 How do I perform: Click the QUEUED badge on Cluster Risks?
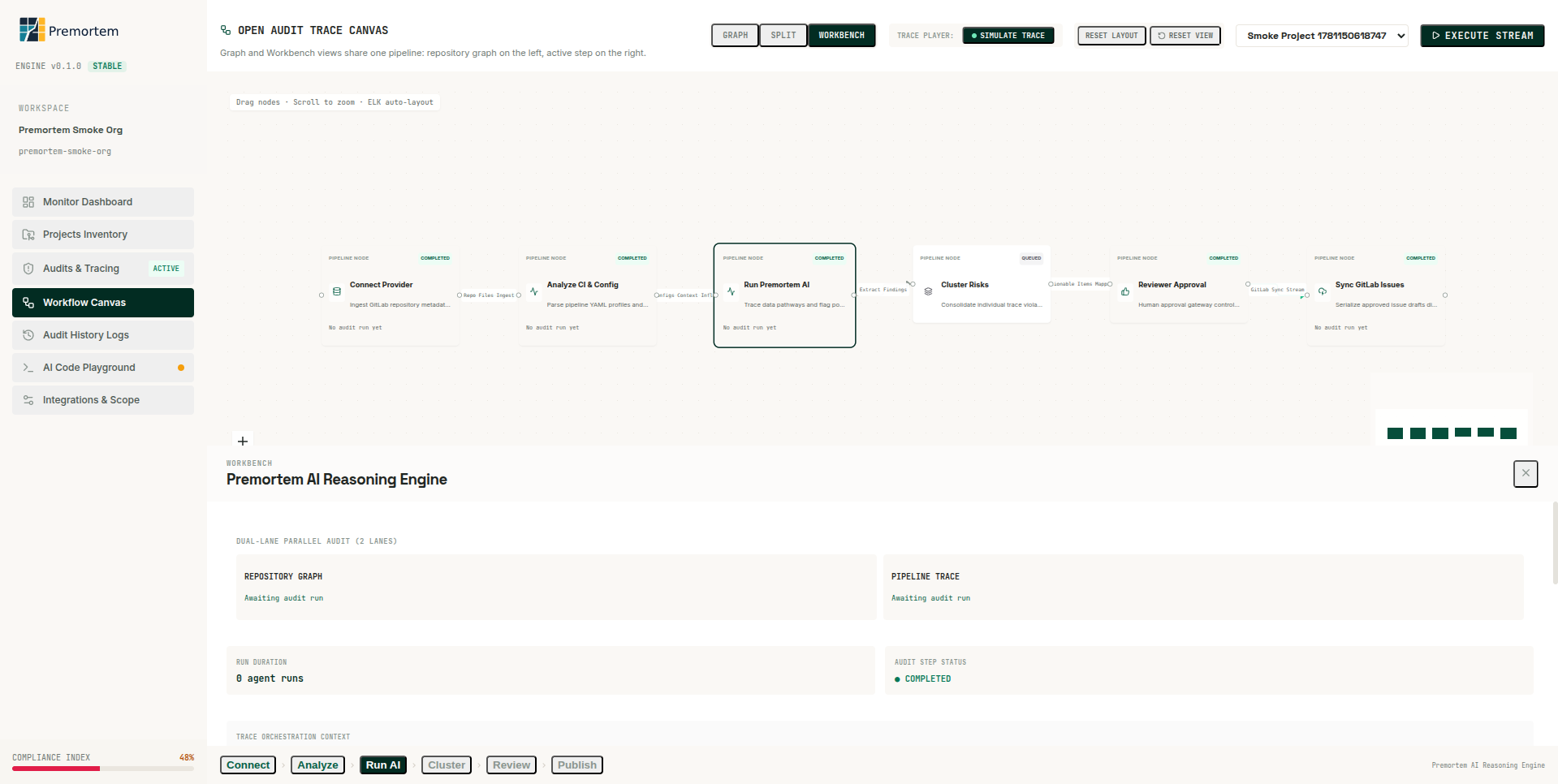[x=1031, y=258]
